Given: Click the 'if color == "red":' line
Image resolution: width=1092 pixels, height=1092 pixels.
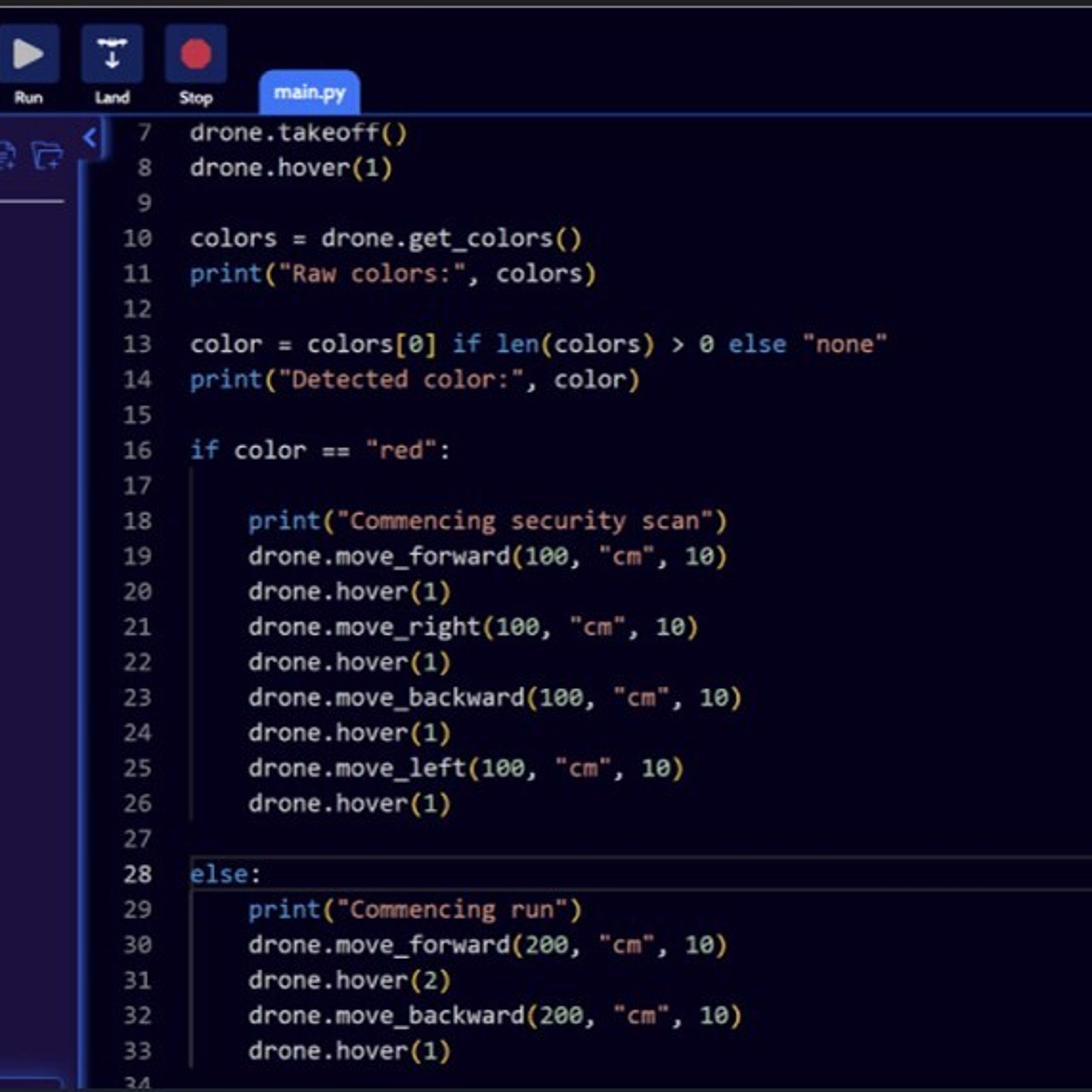Looking at the screenshot, I should tap(319, 450).
